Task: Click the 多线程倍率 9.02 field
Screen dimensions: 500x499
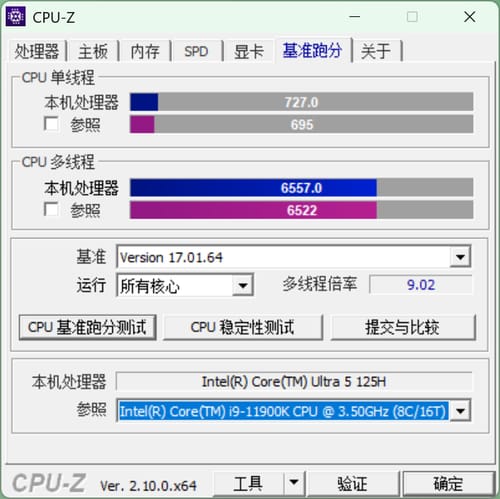Action: pyautogui.click(x=421, y=285)
